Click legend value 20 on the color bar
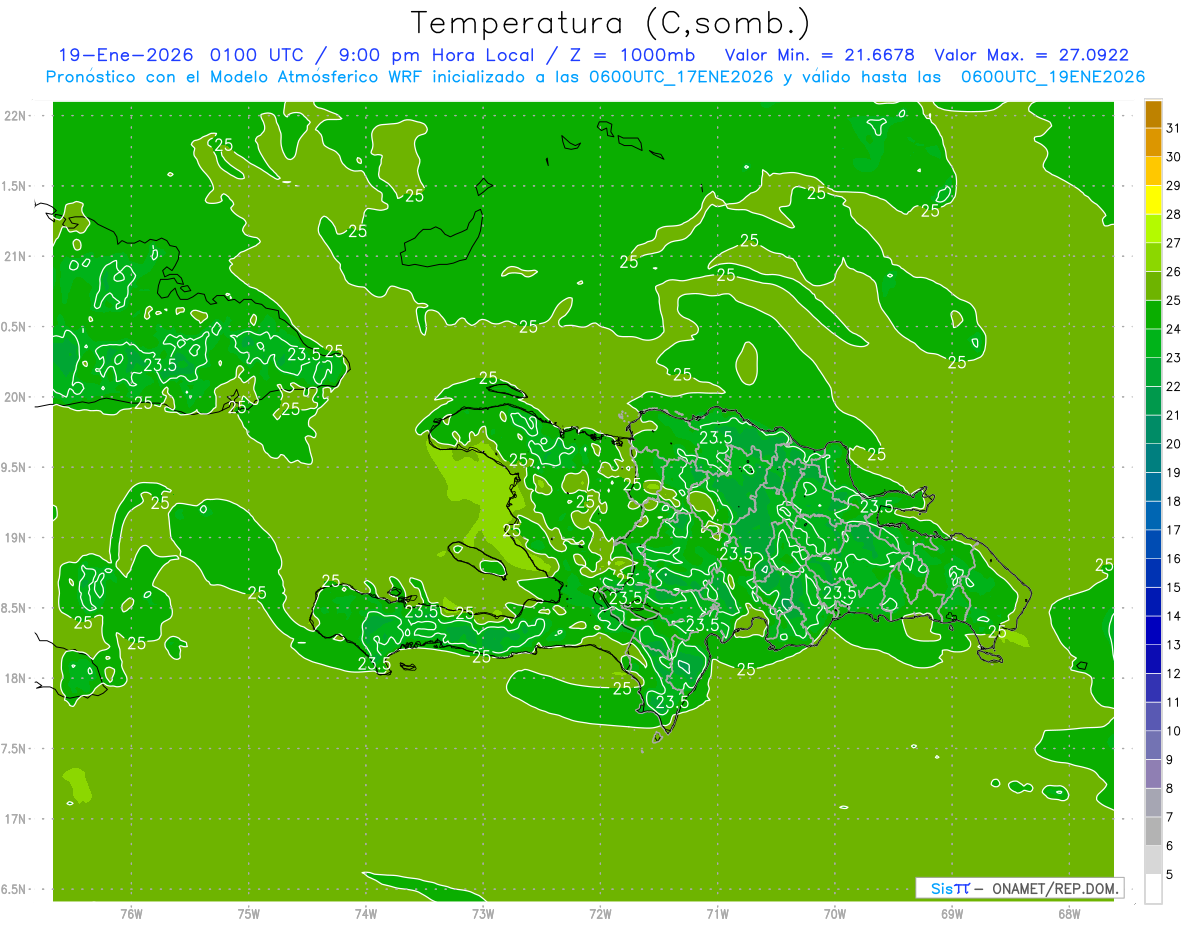 1174,444
